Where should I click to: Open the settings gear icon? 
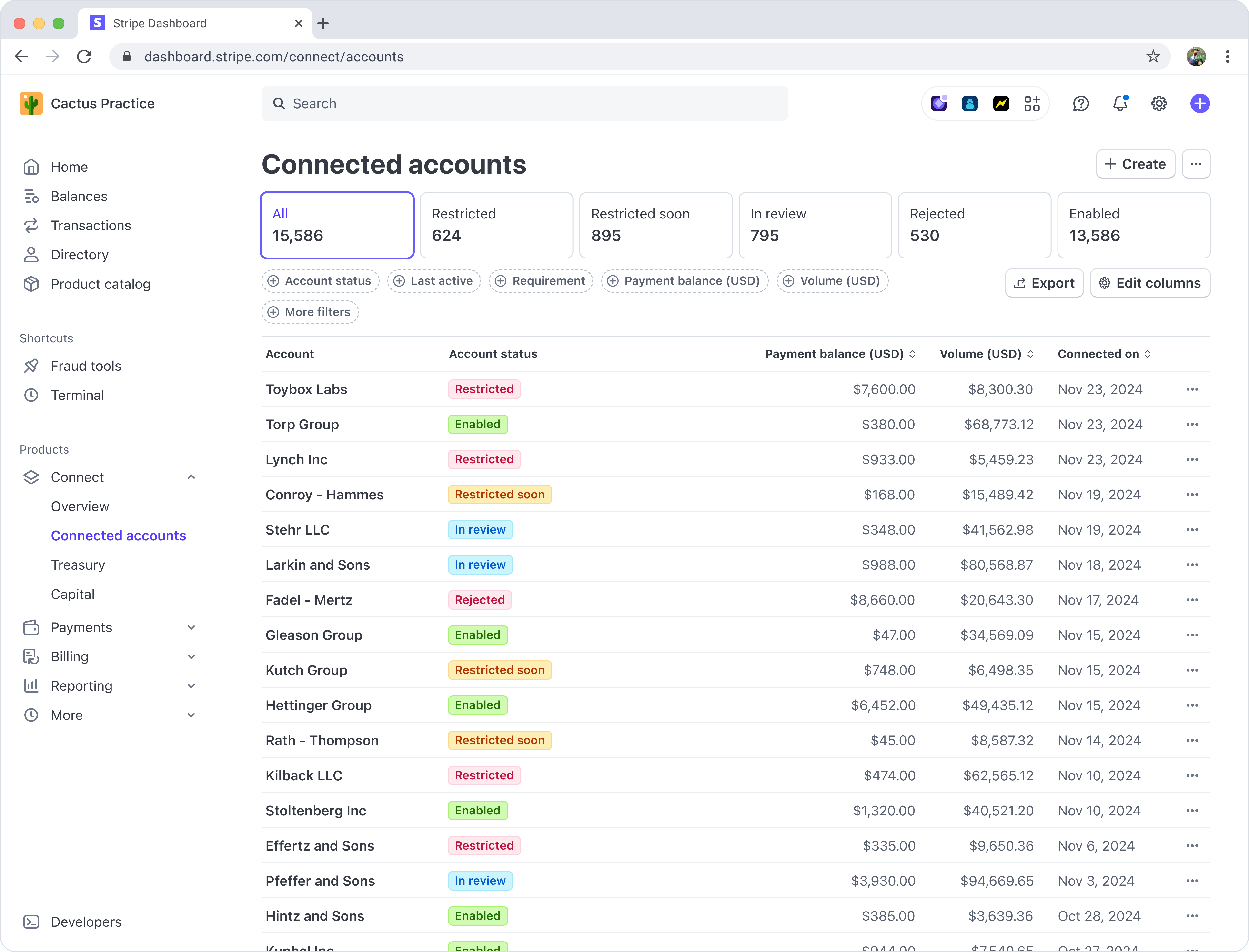point(1159,104)
